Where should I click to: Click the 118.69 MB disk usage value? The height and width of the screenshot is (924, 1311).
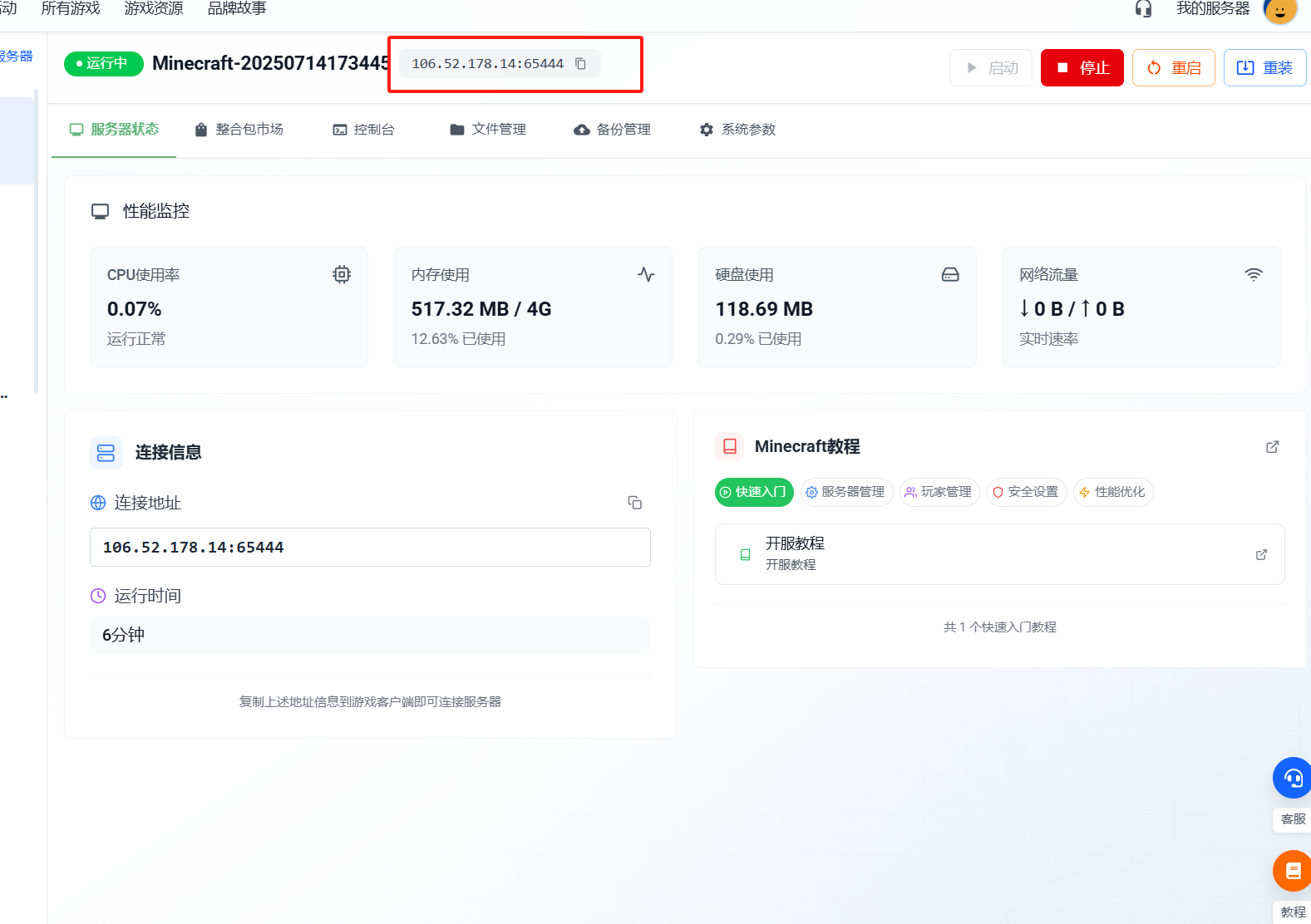[764, 309]
